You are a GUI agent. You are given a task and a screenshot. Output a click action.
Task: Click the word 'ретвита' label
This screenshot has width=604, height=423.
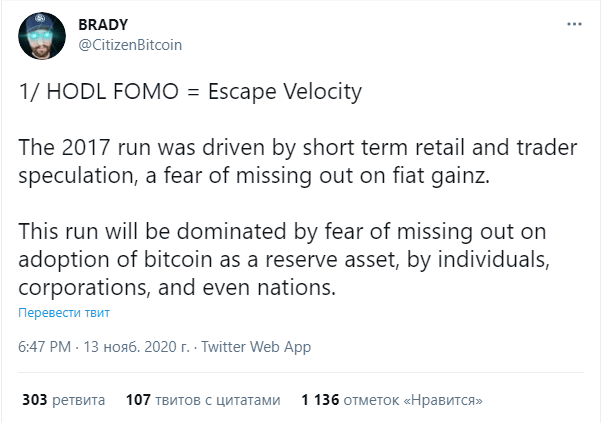pos(79,400)
